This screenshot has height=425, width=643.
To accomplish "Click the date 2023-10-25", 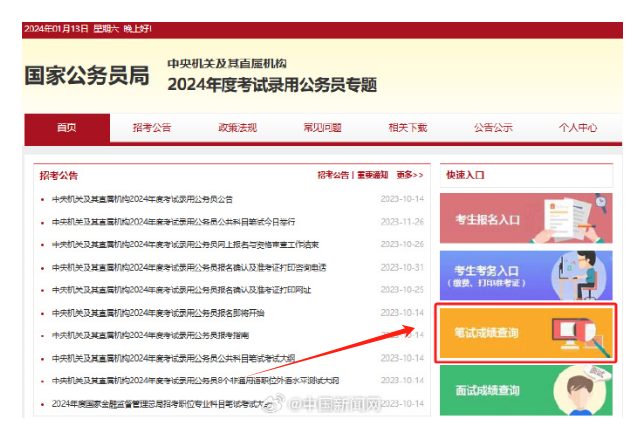I will click(x=402, y=290).
